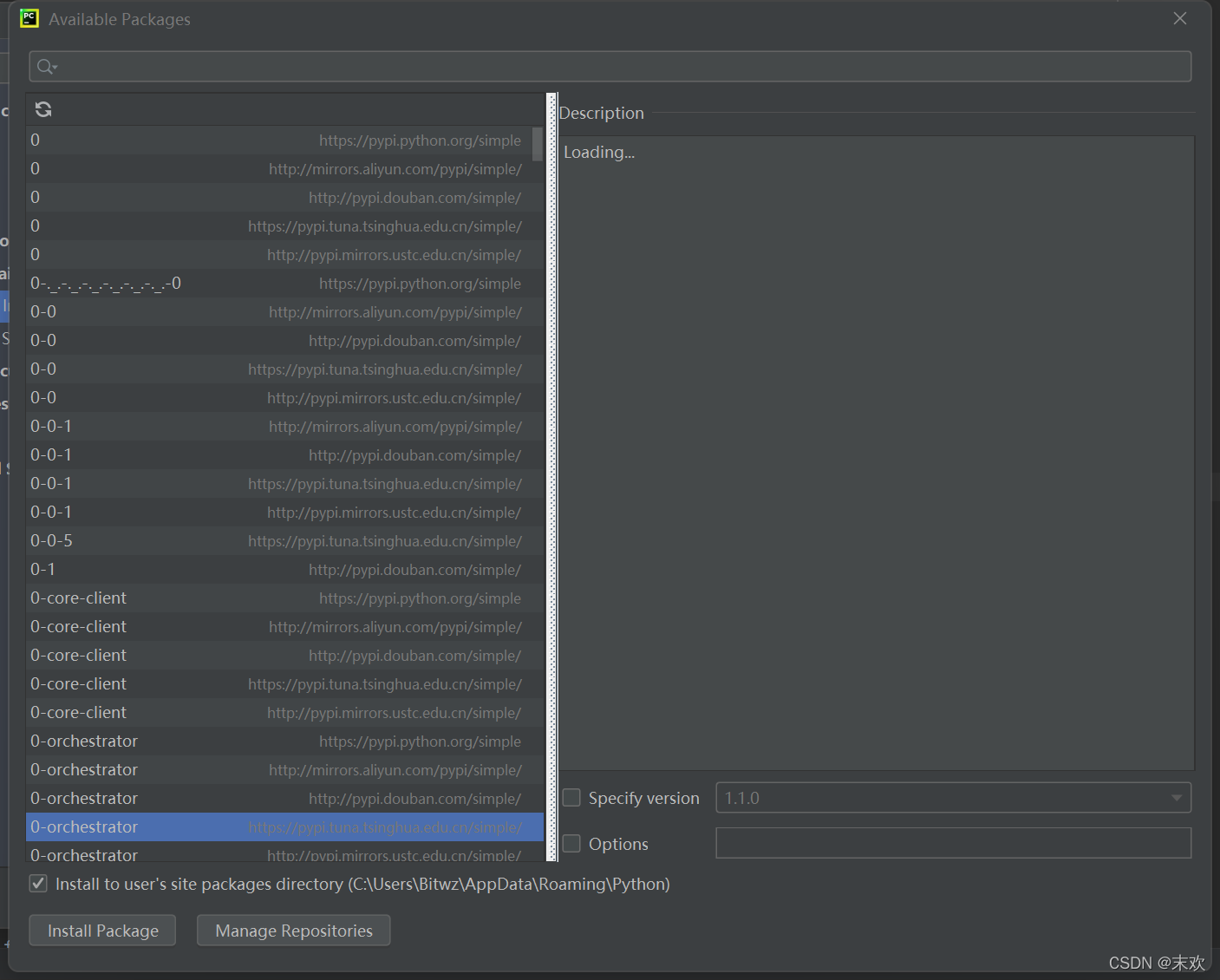Select package 0 from mirrors.aliyun.com
The height and width of the screenshot is (980, 1220).
click(285, 168)
